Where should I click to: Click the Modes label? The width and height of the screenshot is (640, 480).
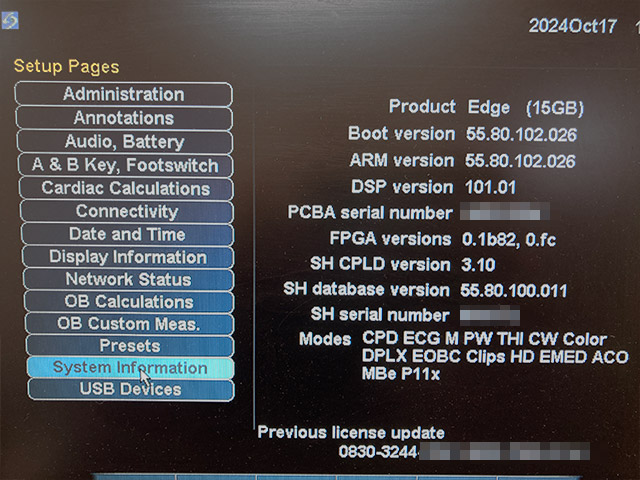pos(325,339)
